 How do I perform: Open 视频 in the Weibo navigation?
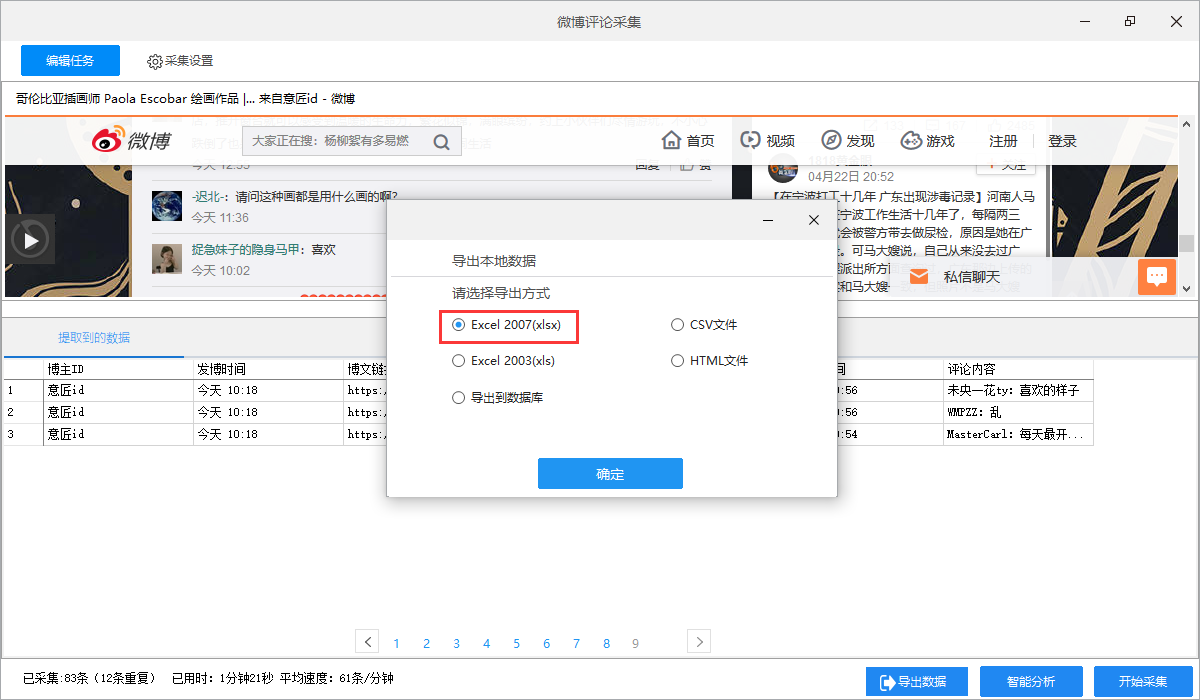point(767,141)
